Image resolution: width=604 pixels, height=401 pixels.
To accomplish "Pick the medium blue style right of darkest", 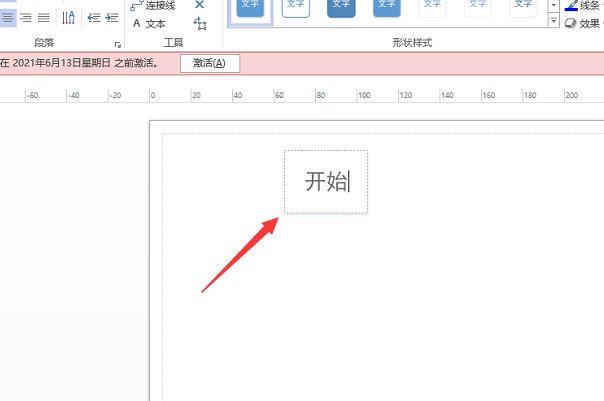I will click(387, 8).
